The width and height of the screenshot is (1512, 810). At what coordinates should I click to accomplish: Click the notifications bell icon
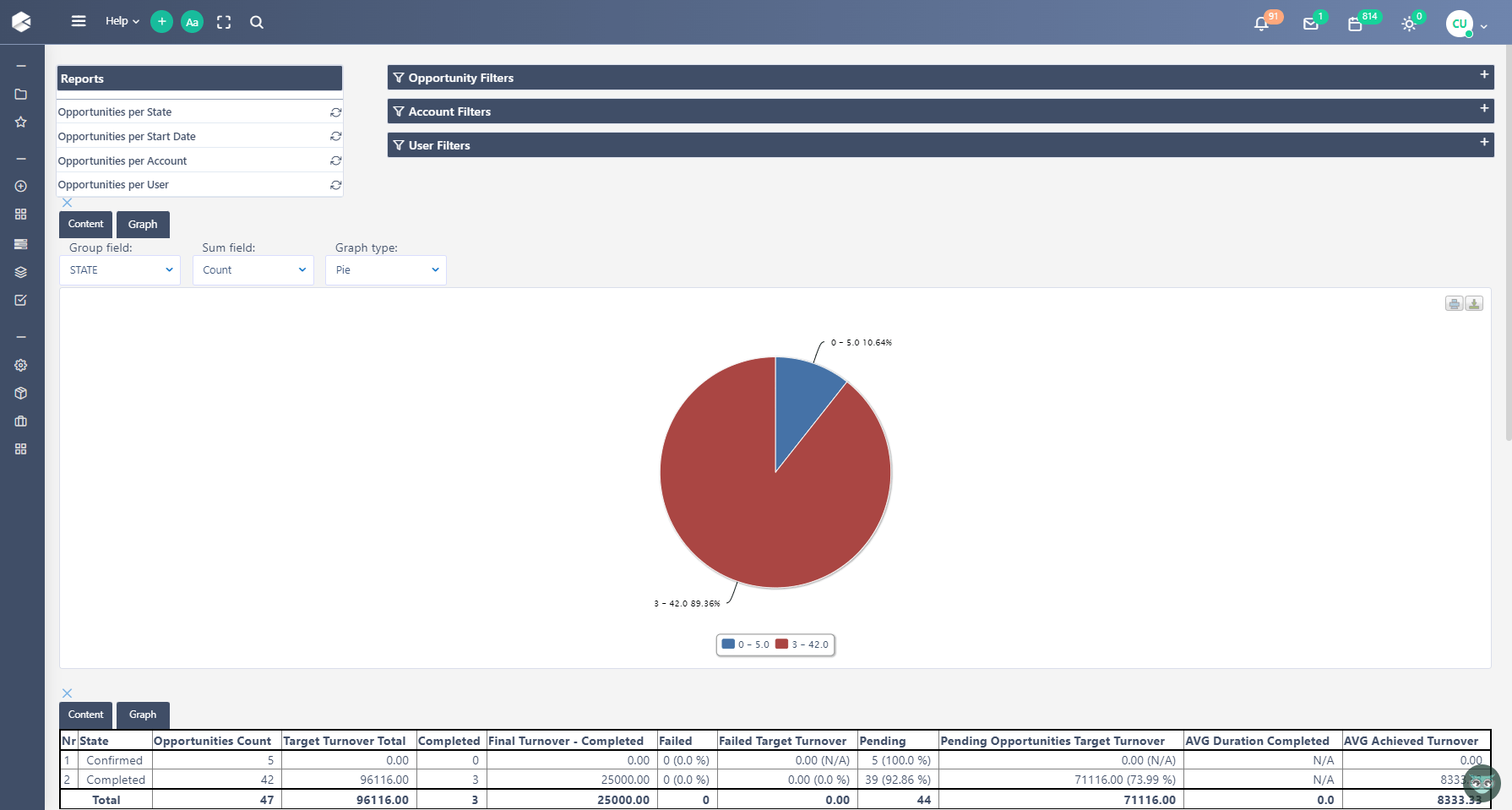tap(1261, 24)
